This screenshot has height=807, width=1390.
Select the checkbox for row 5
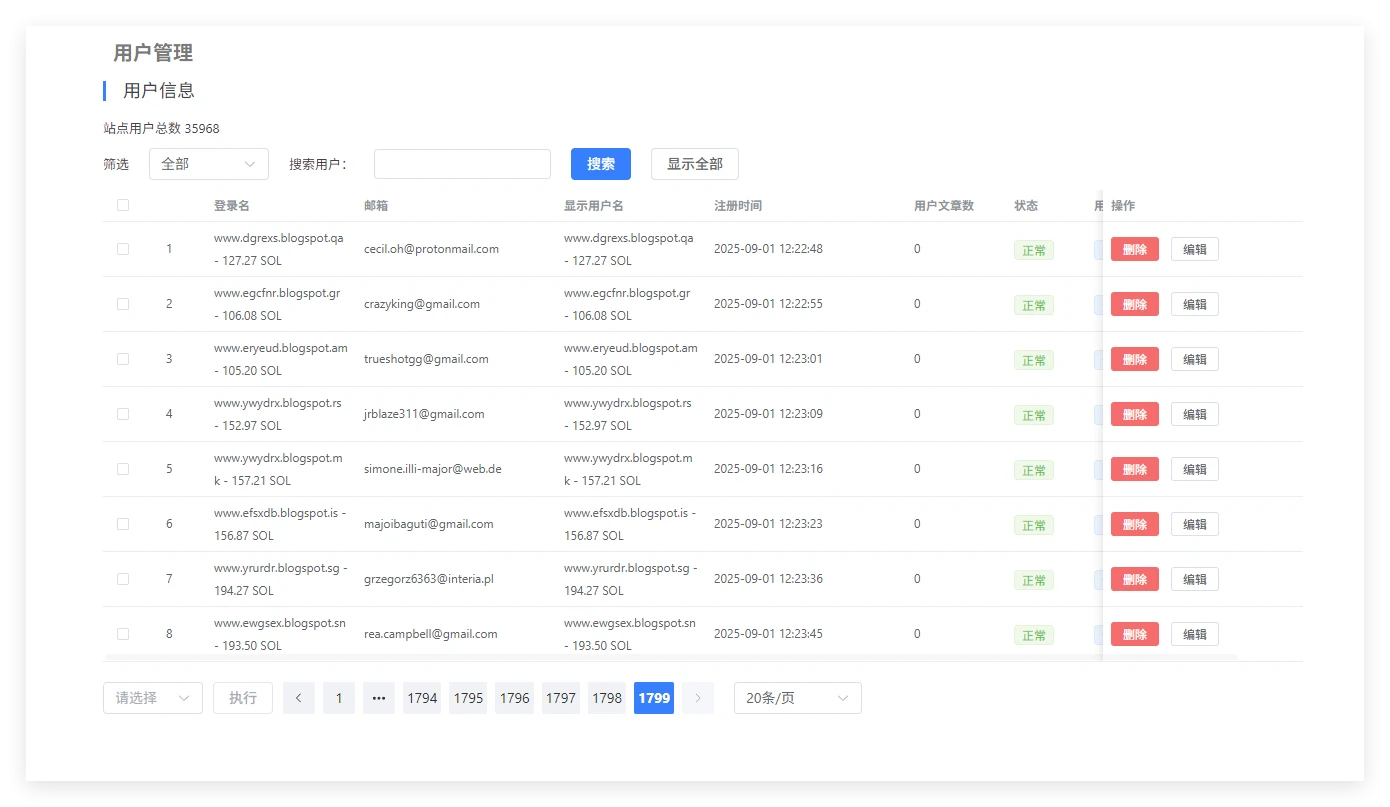click(x=123, y=469)
